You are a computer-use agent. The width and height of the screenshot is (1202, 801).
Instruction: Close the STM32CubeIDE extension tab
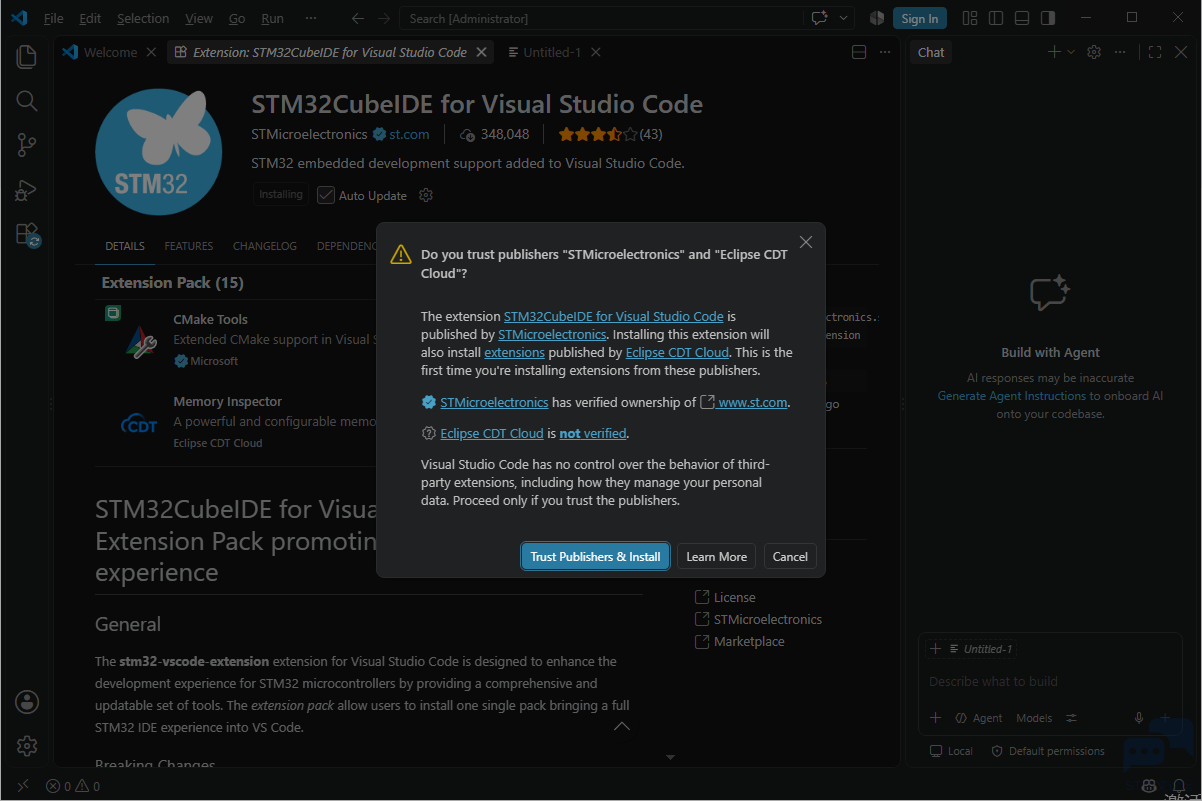pyautogui.click(x=482, y=52)
